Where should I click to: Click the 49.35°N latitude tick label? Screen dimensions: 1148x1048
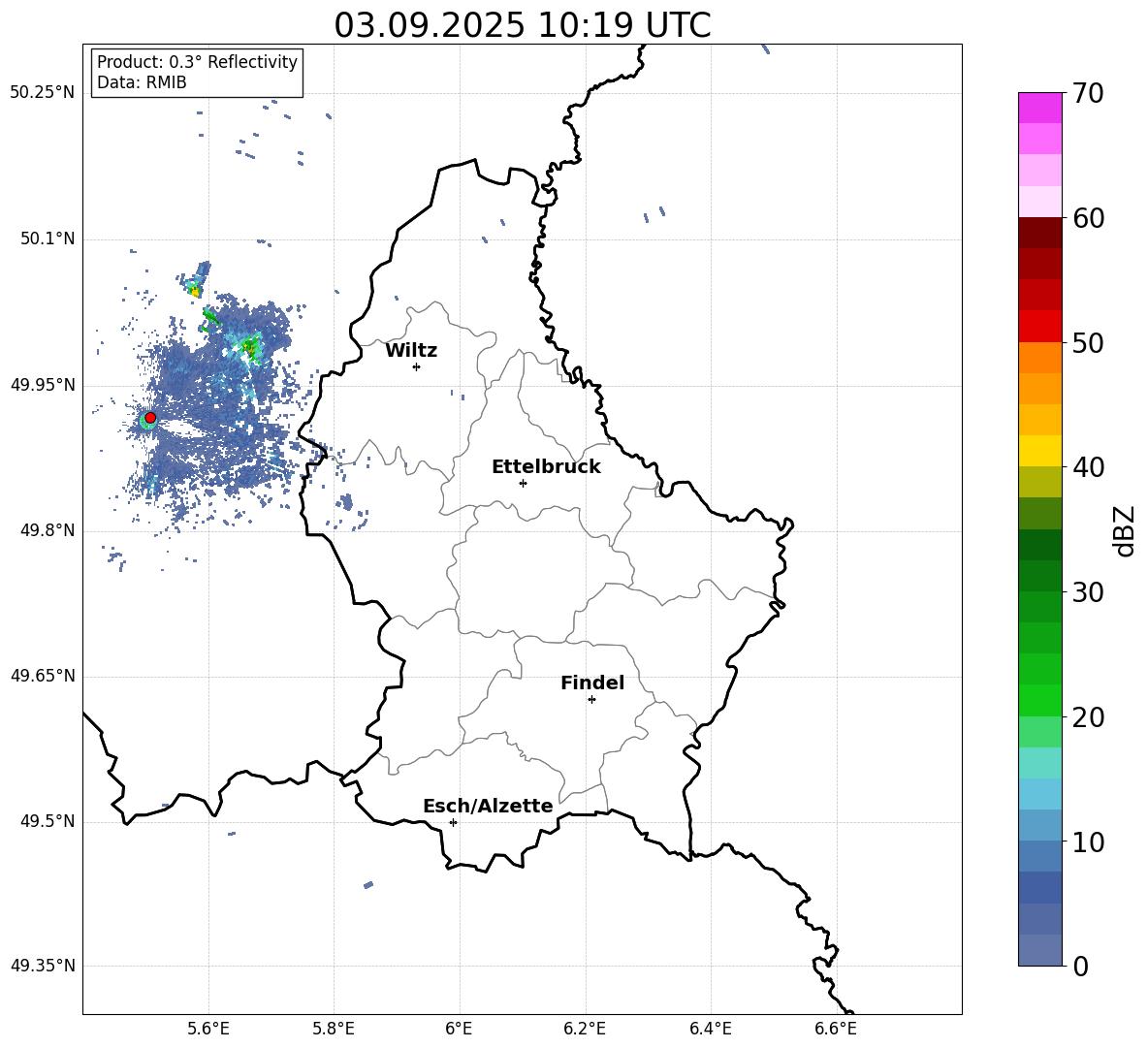pos(43,966)
